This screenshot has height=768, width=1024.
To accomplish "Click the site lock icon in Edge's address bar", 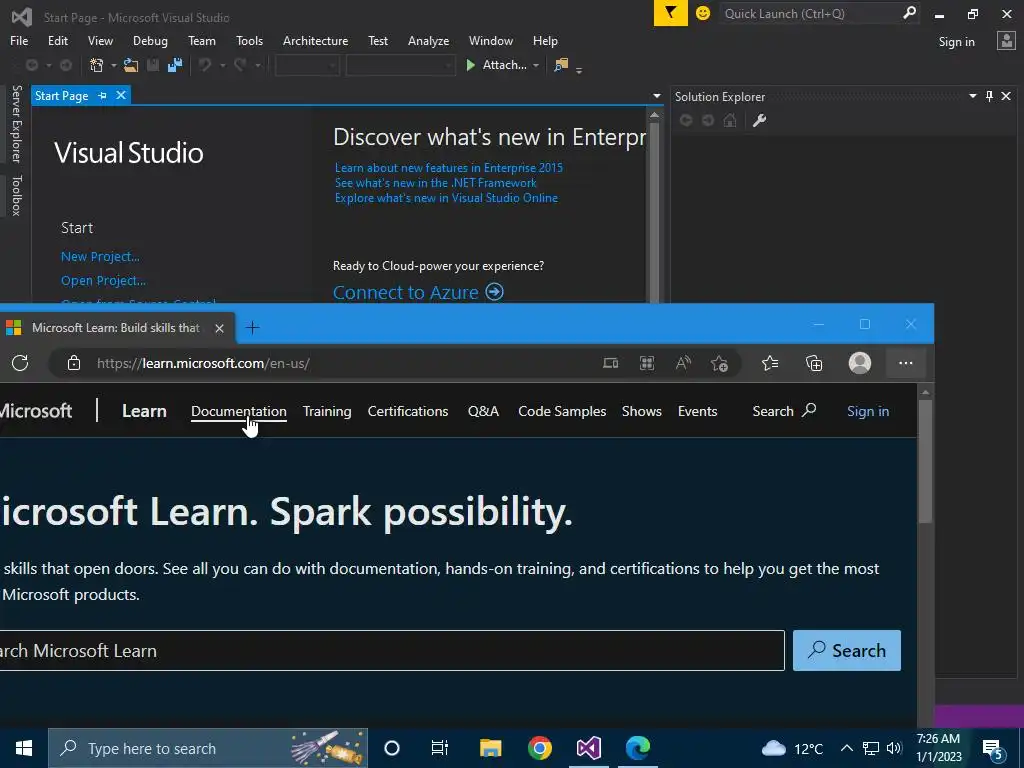I will tap(74, 362).
